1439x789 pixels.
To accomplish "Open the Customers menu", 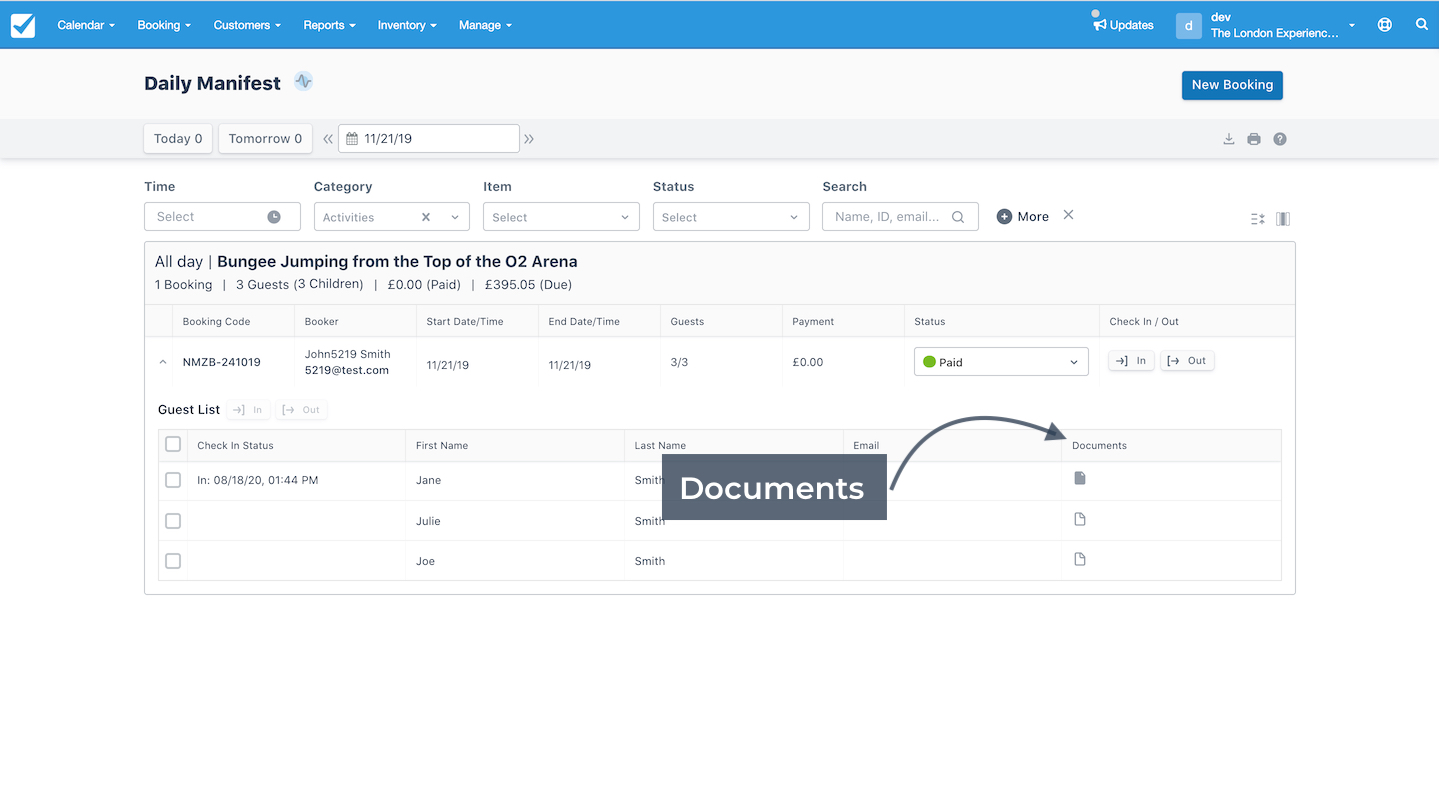I will 247,25.
